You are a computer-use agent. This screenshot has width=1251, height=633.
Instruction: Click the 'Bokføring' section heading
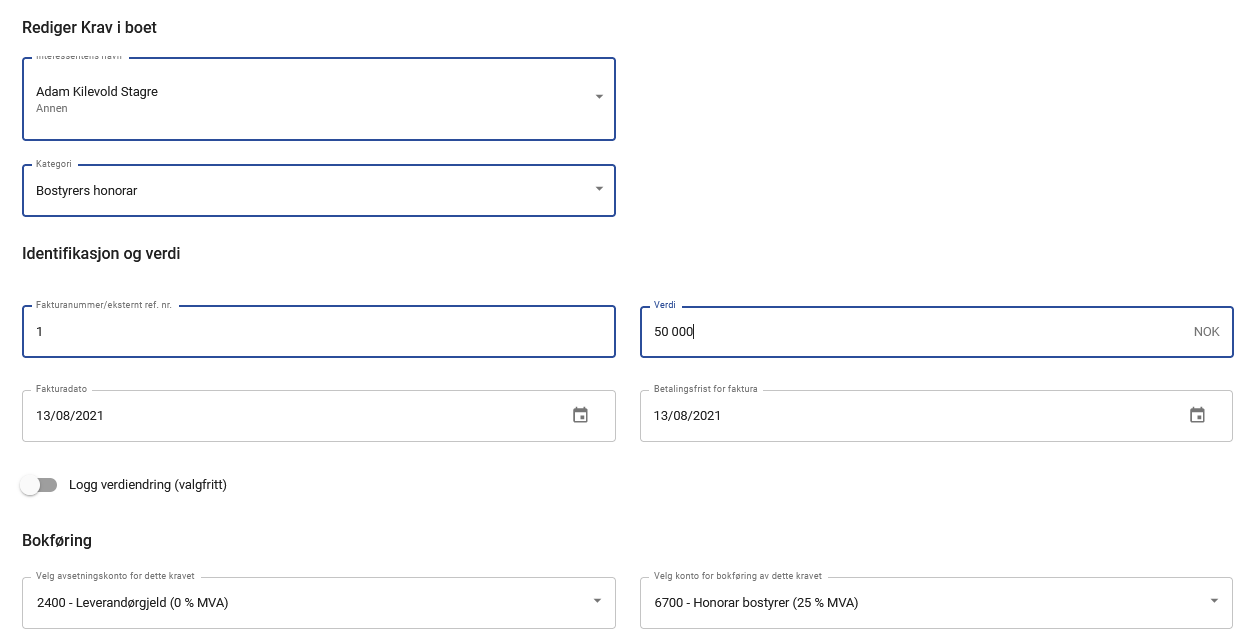(57, 541)
